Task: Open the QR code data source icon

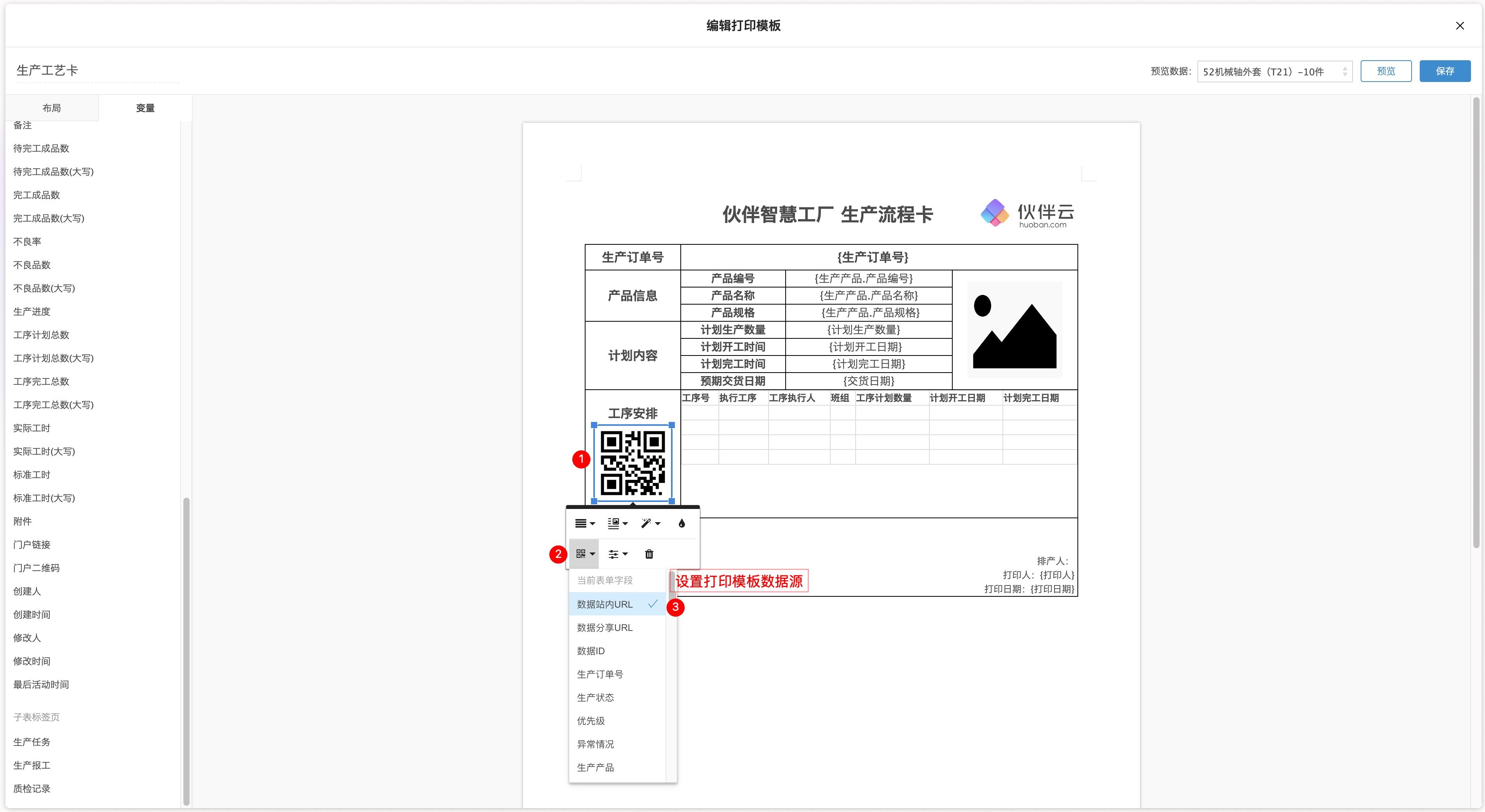Action: (x=584, y=554)
